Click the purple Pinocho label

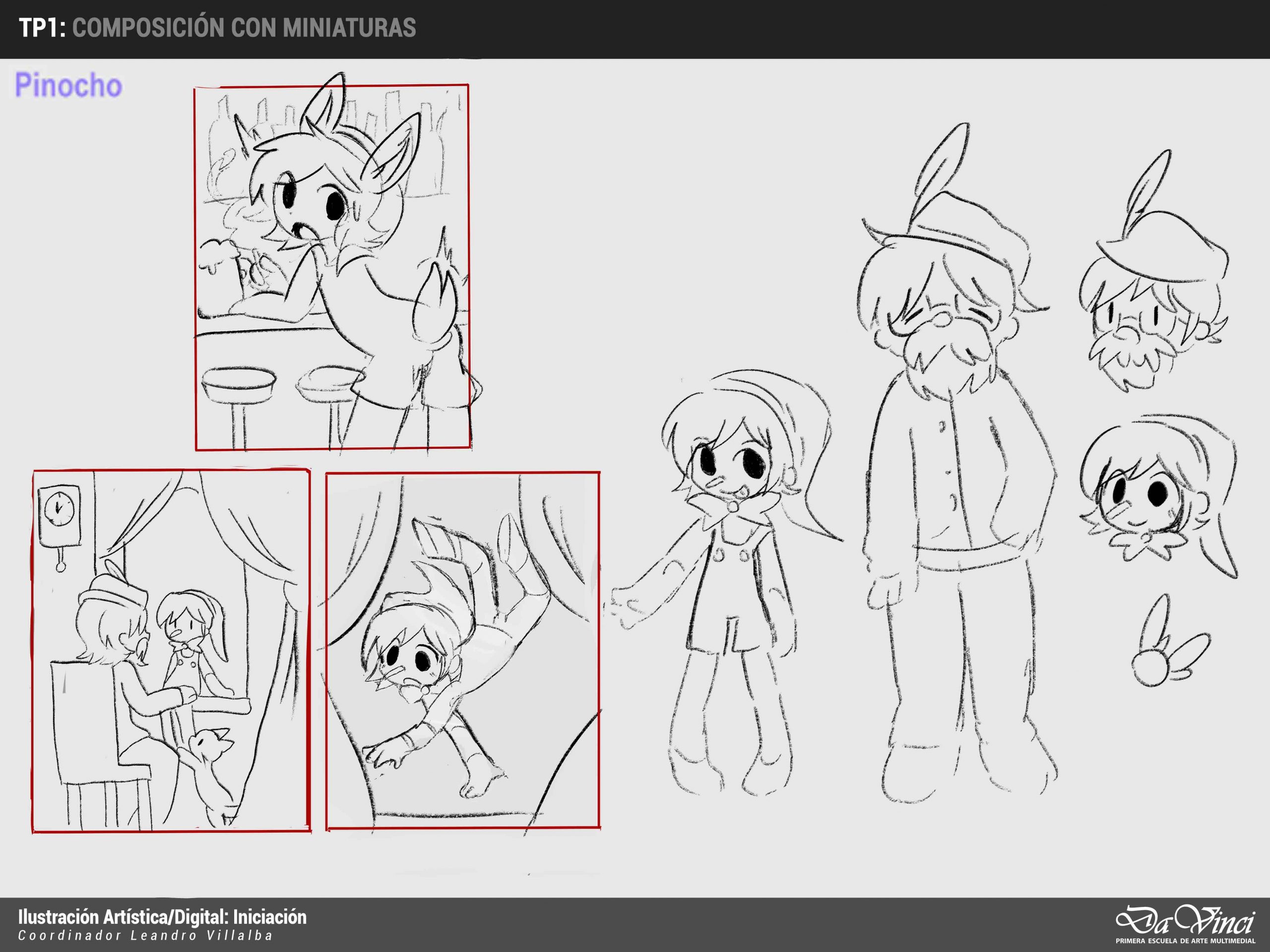[68, 85]
